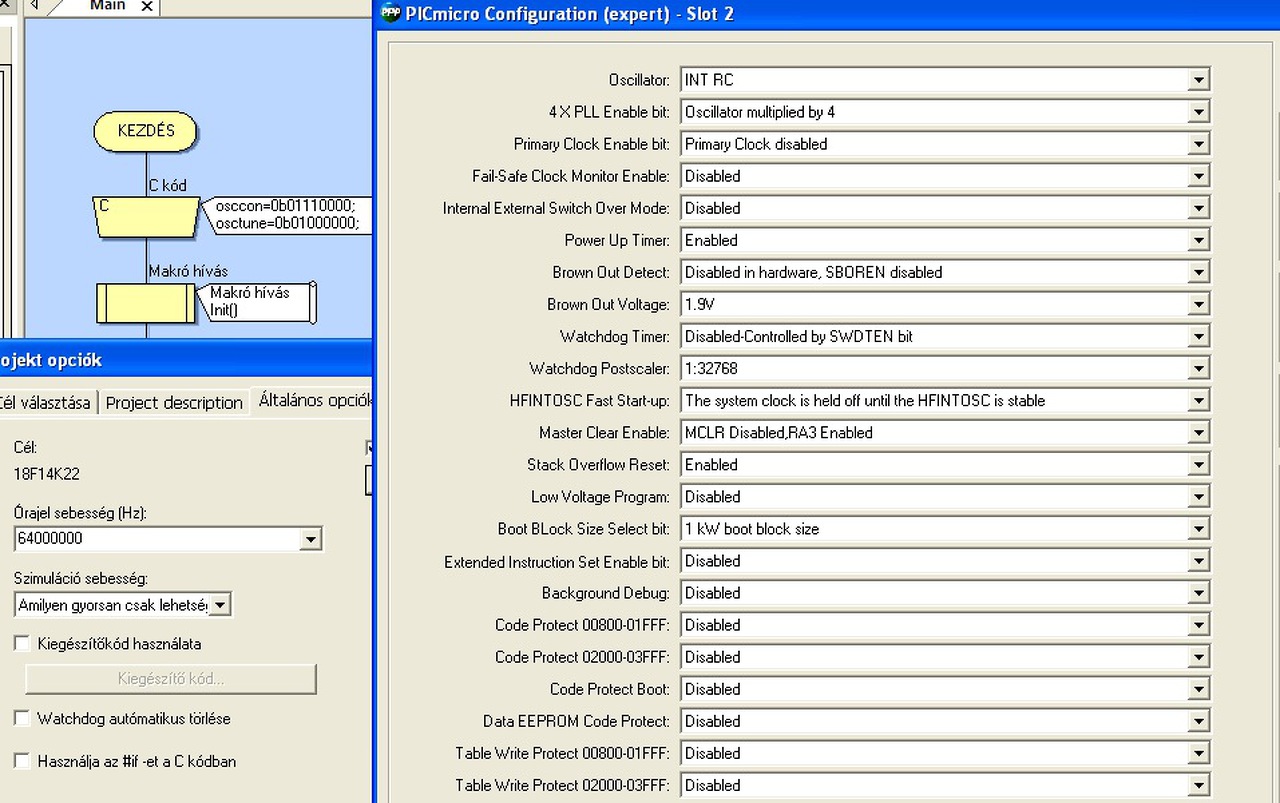
Task: Expand the Stack Overflow Reset dropdown
Action: tap(1199, 464)
